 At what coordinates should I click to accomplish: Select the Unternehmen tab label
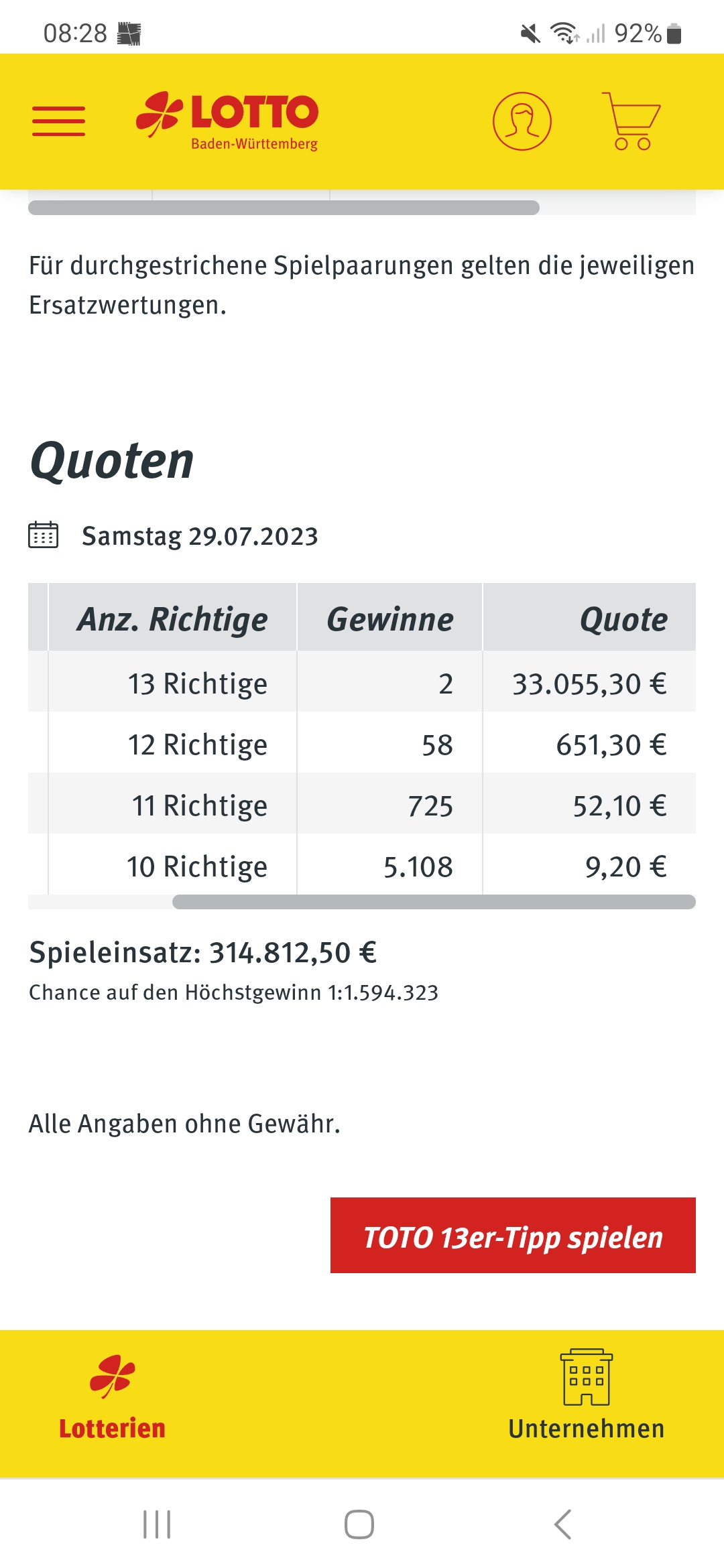pyautogui.click(x=587, y=1429)
